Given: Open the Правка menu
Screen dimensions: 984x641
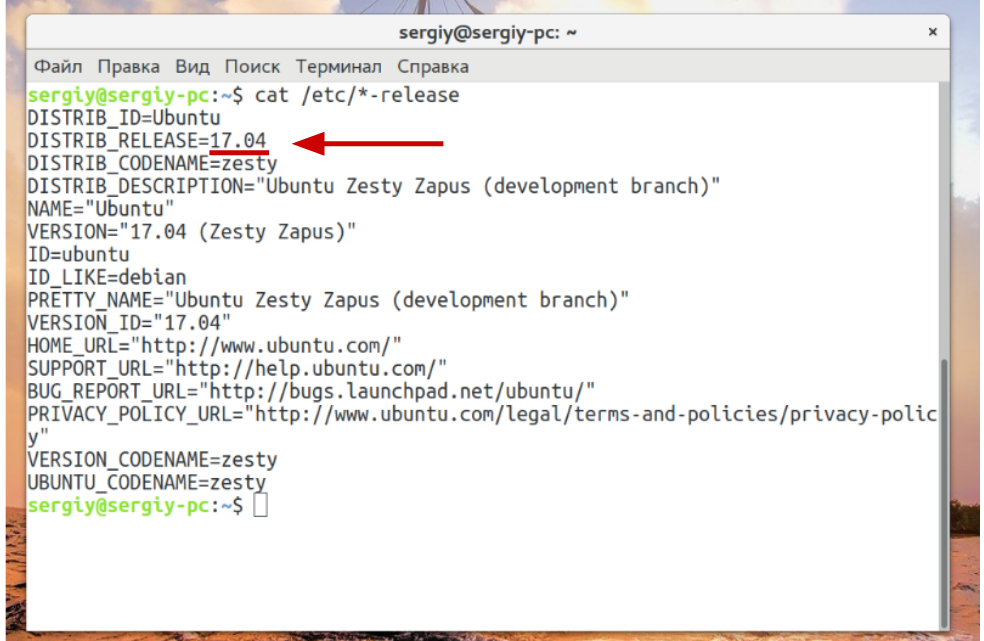Looking at the screenshot, I should pos(128,67).
